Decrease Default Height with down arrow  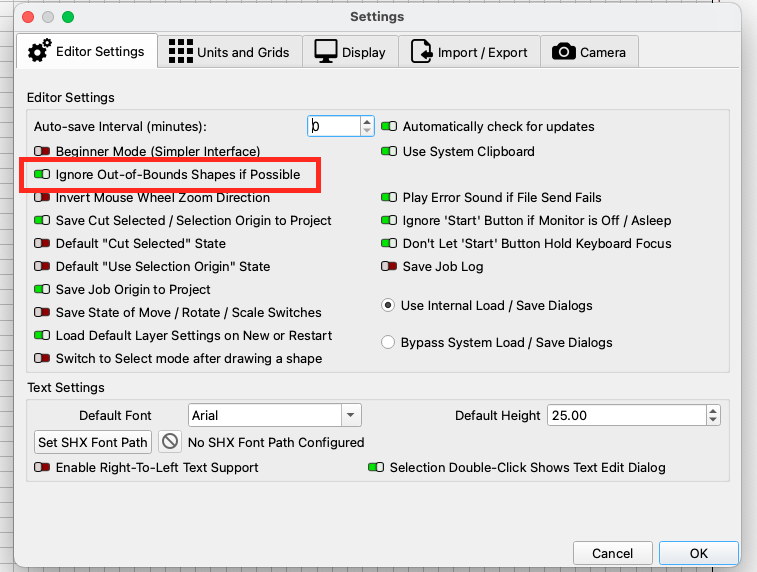[x=713, y=419]
